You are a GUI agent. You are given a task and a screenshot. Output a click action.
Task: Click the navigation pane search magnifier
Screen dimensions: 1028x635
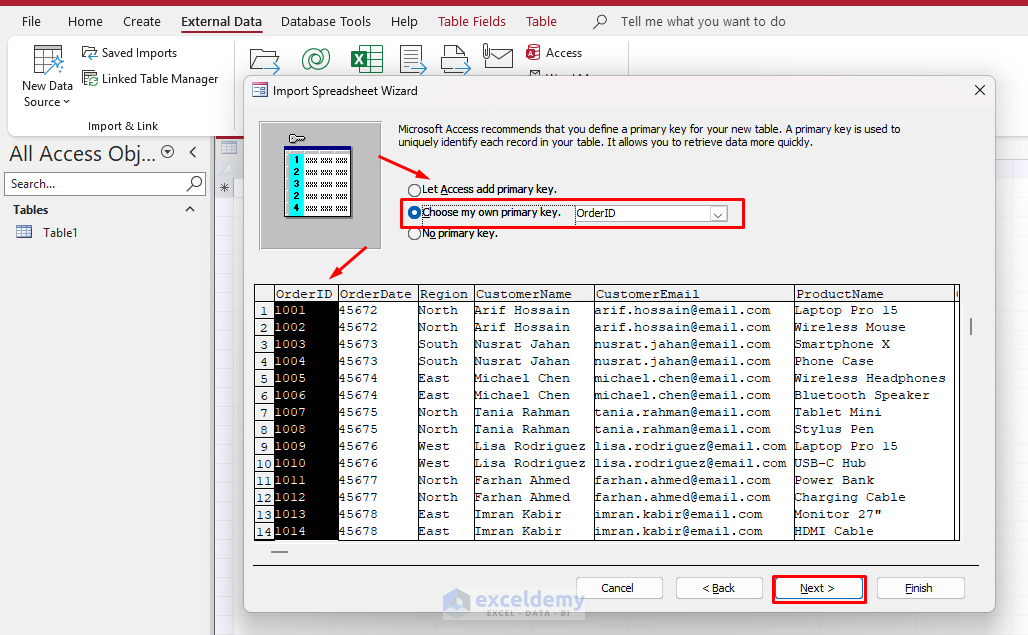pyautogui.click(x=194, y=183)
